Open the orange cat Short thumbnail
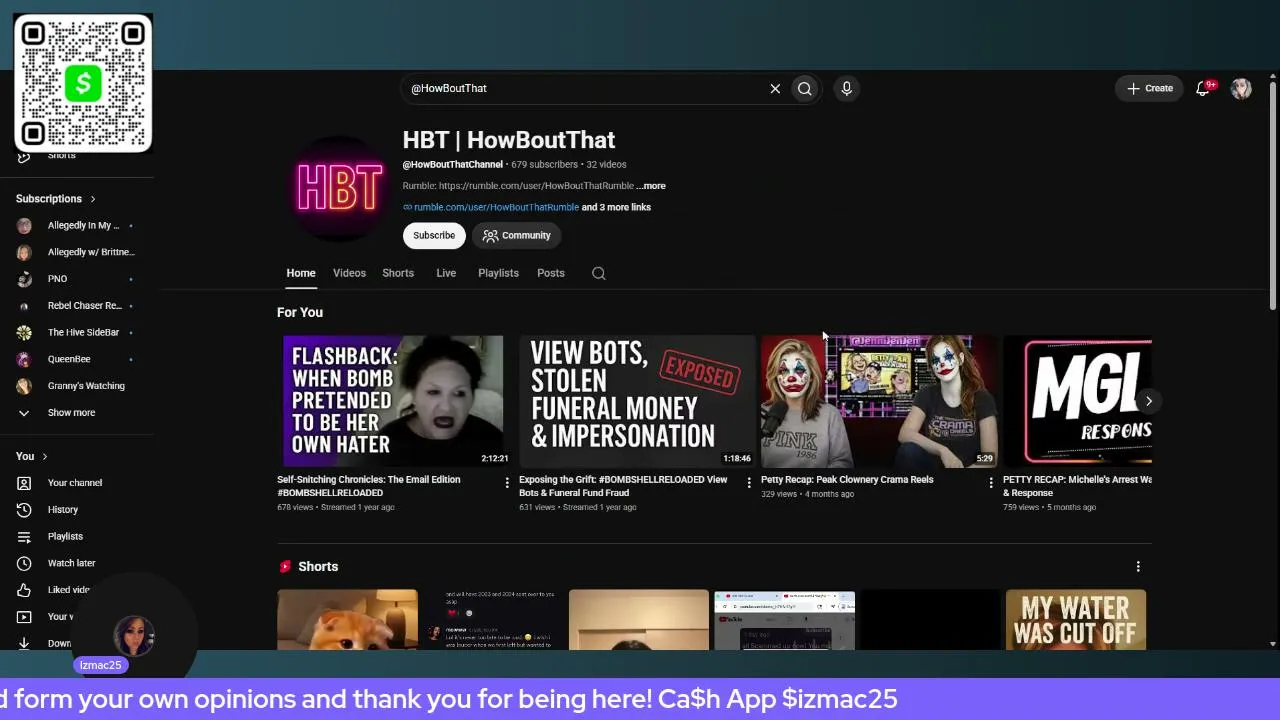Image resolution: width=1280 pixels, height=720 pixels. point(347,619)
